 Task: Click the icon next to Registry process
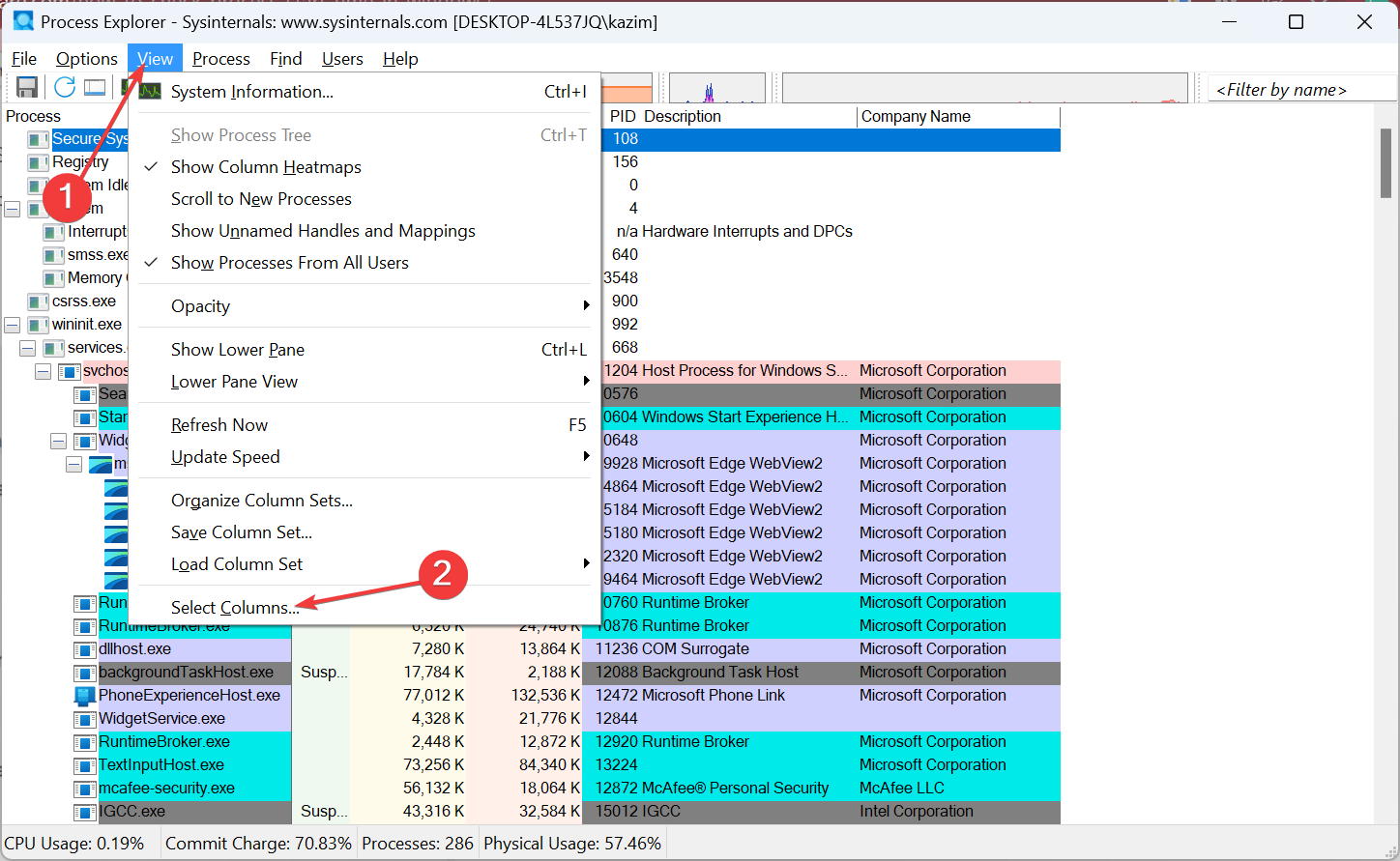[39, 162]
